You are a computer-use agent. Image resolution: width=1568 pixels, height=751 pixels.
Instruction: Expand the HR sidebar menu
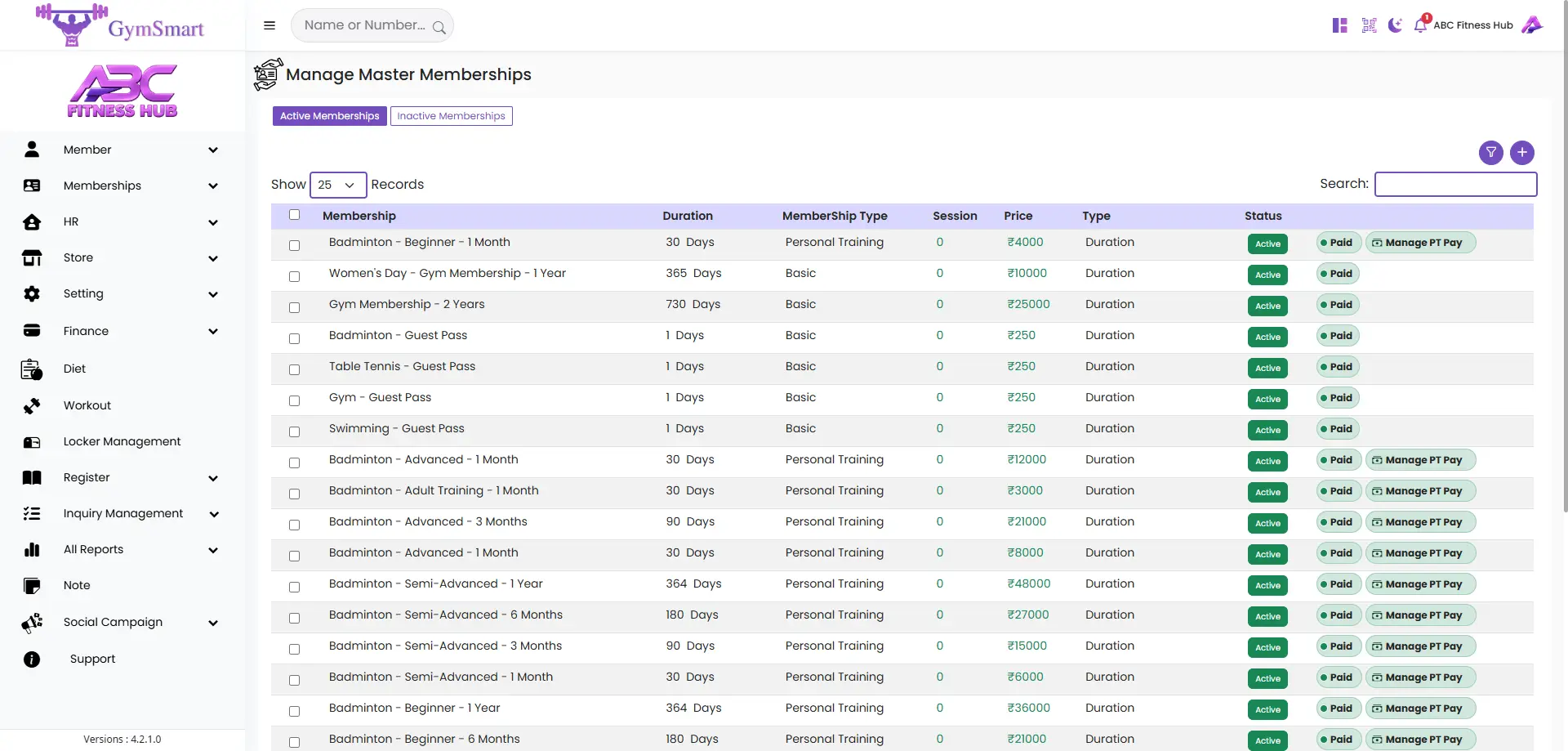point(122,221)
